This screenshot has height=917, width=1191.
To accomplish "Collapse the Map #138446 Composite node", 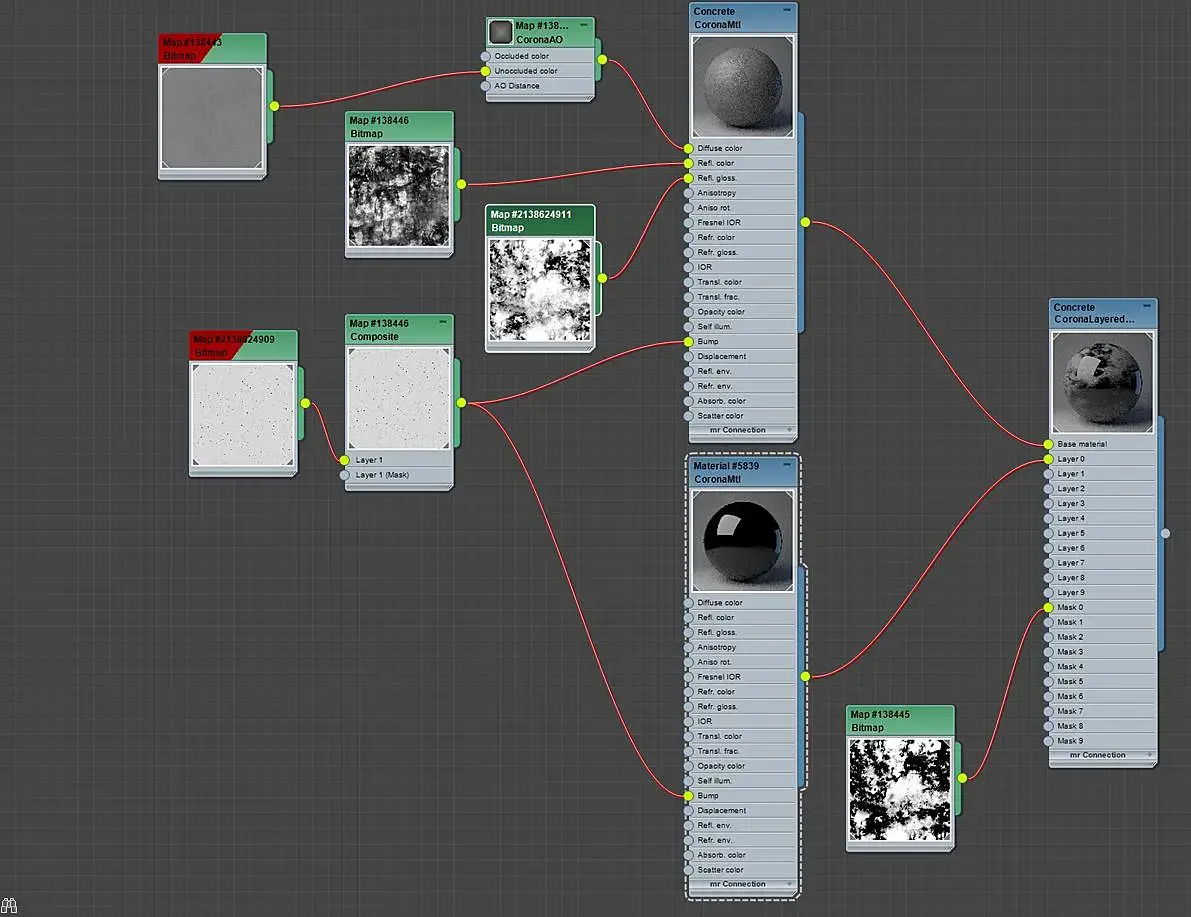I will [x=443, y=322].
